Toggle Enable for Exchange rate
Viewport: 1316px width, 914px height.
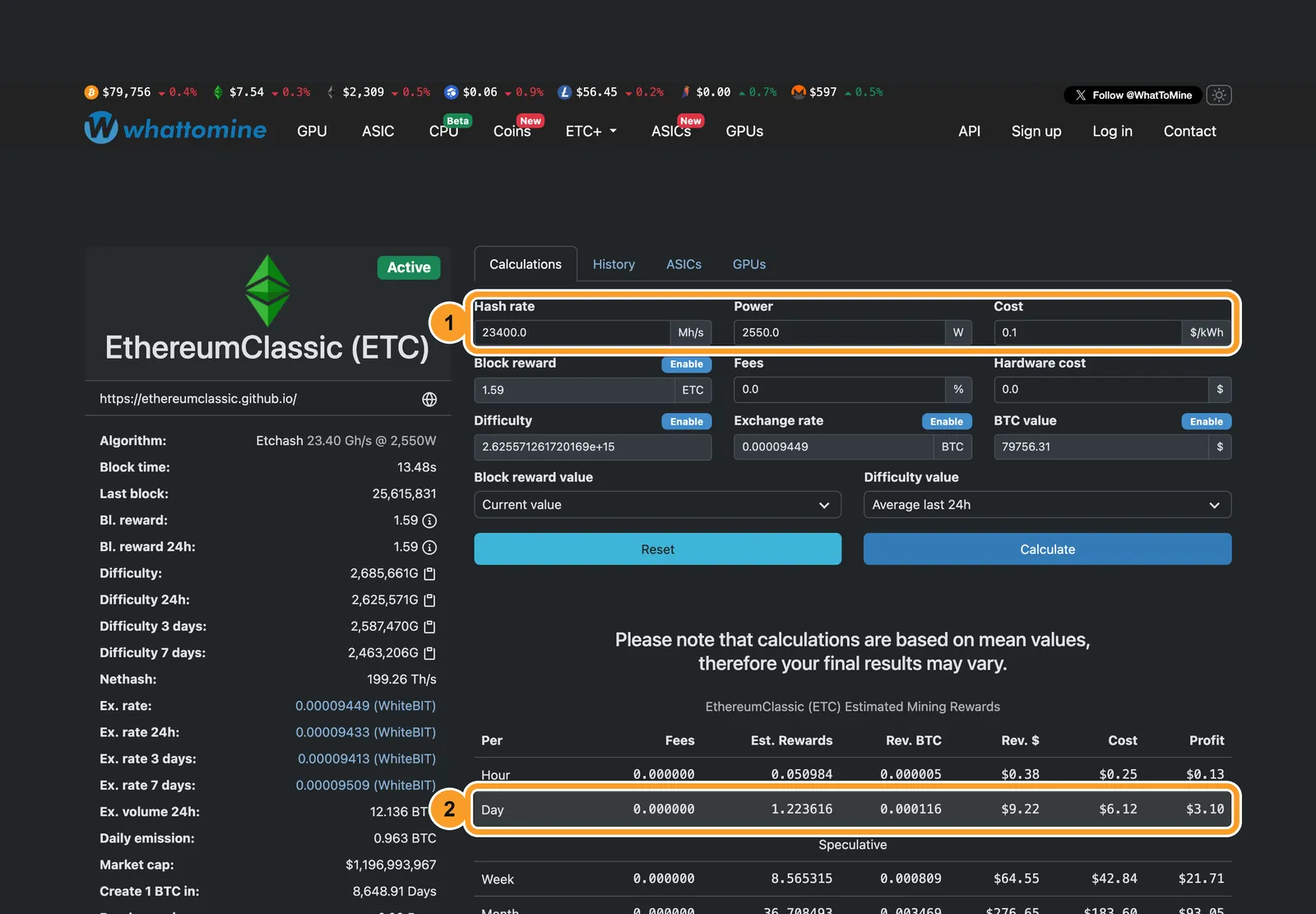coord(947,421)
